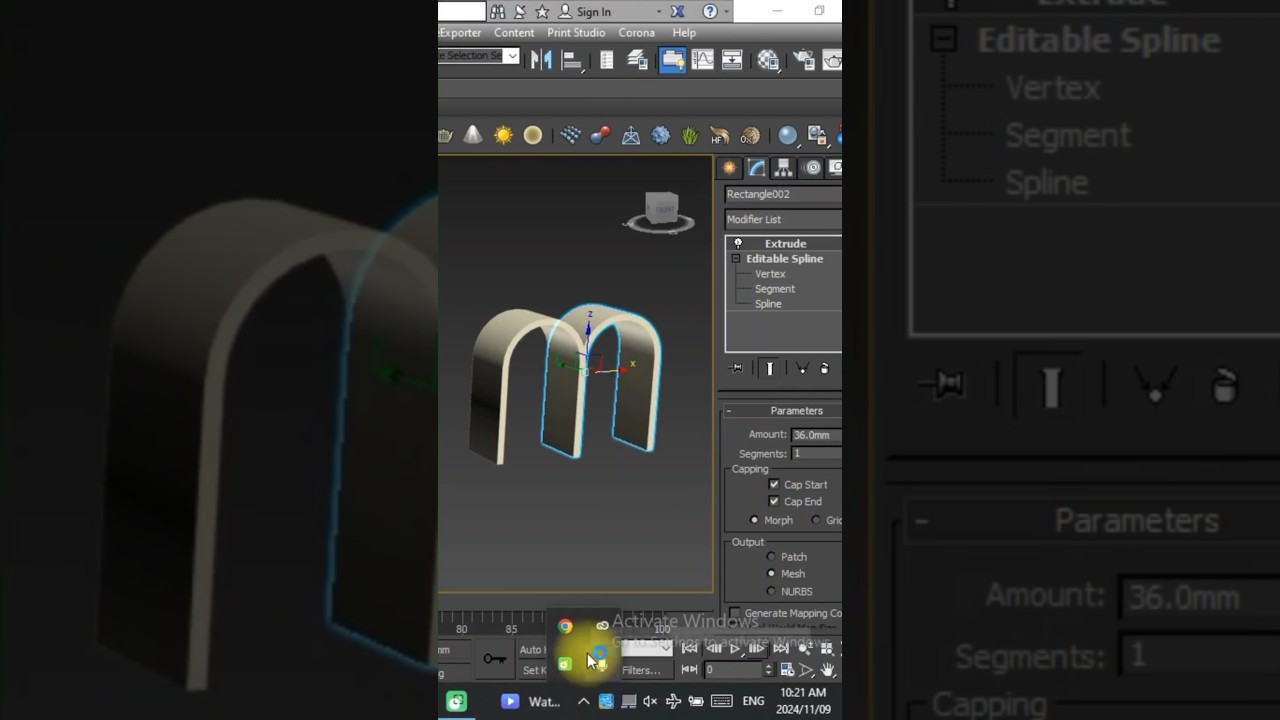Click the cone-shaped object icon
The height and width of the screenshot is (720, 1280).
click(473, 135)
